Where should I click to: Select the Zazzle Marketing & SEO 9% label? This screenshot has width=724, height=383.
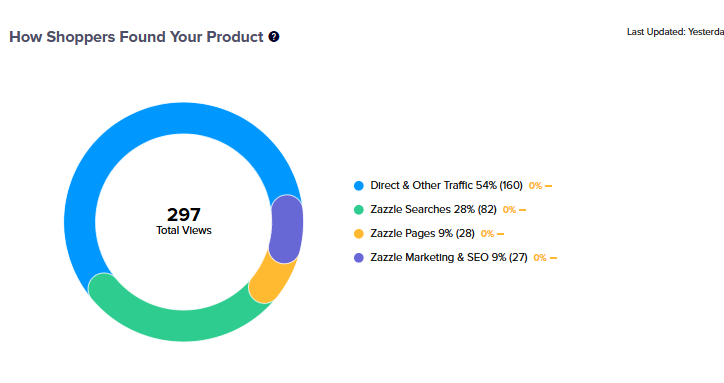pyautogui.click(x=448, y=257)
